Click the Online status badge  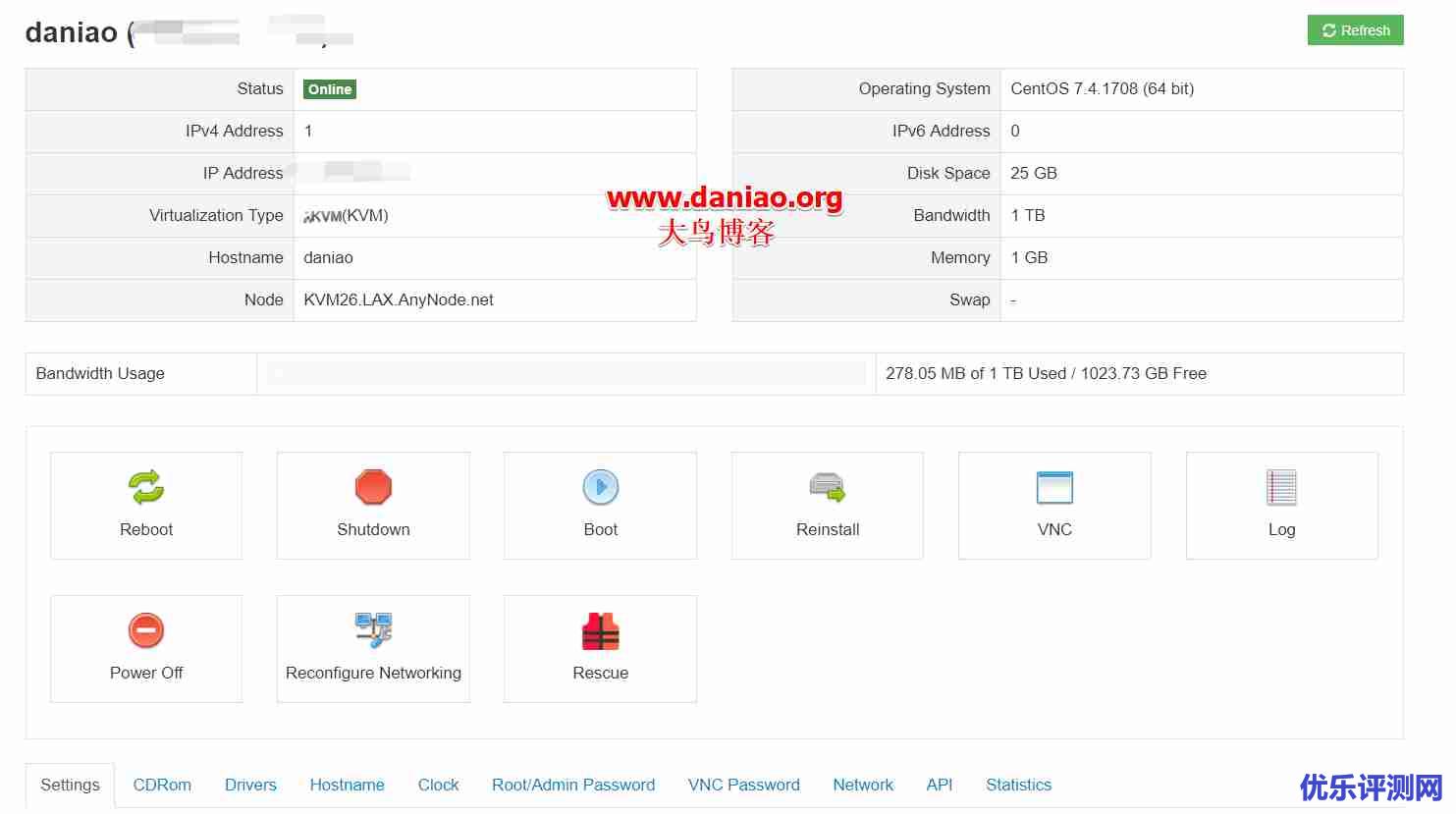click(329, 88)
